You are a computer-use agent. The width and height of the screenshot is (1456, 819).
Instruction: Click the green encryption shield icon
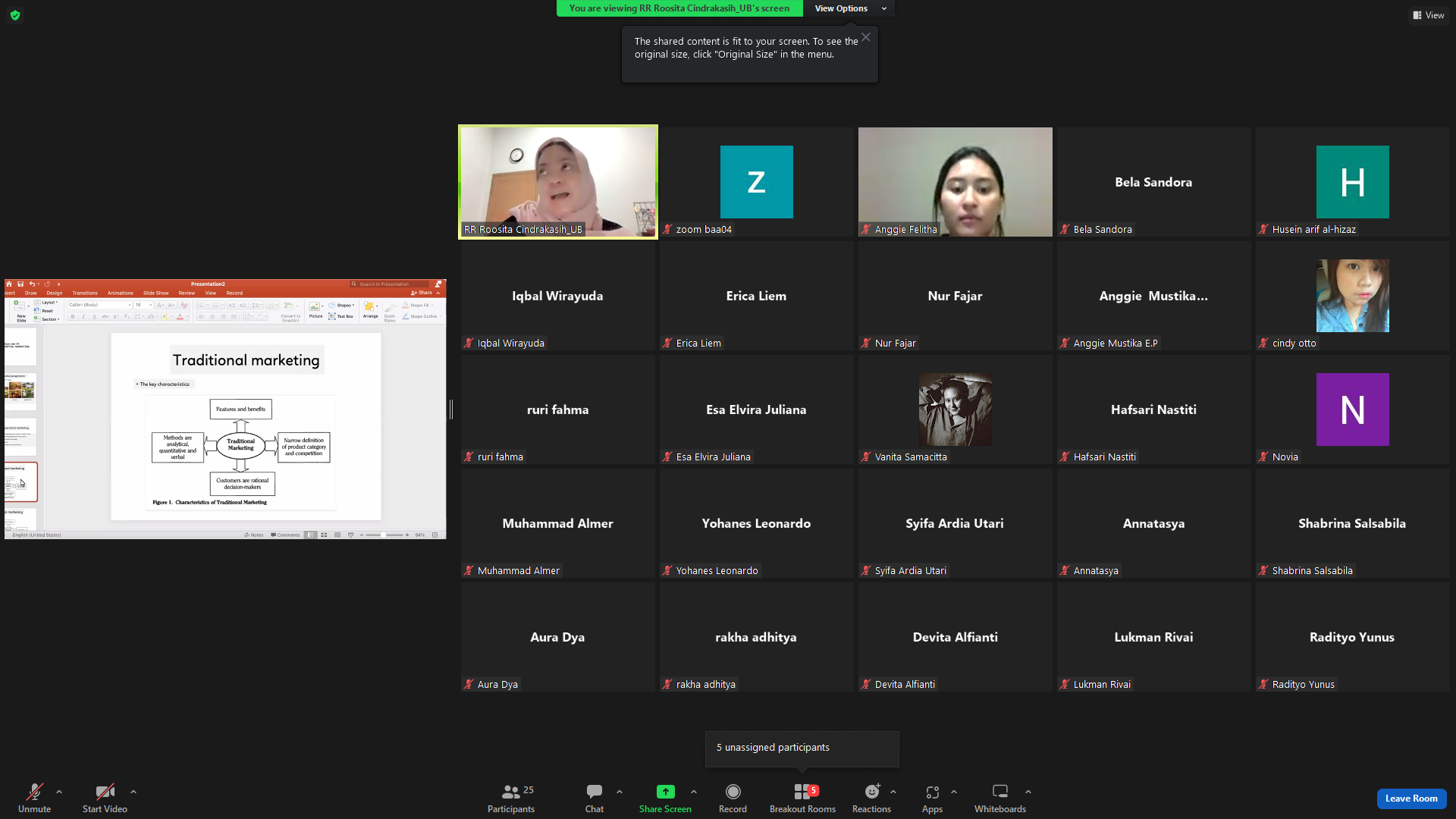click(15, 15)
